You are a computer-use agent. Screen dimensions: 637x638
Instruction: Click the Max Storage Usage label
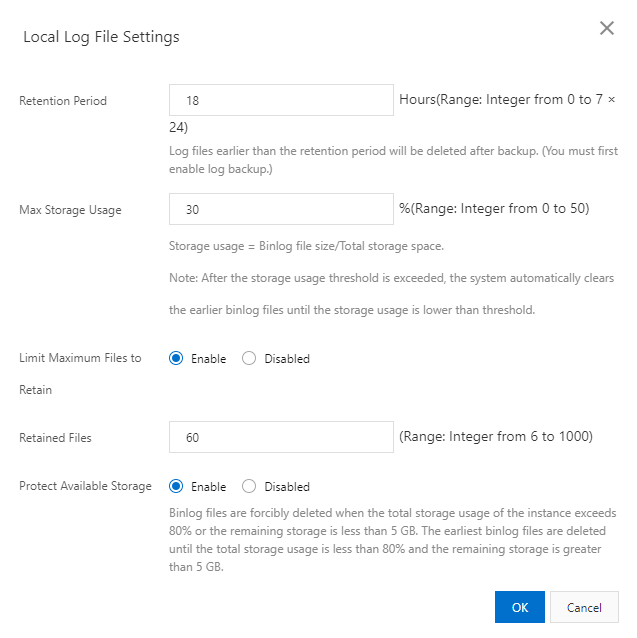[x=70, y=210]
